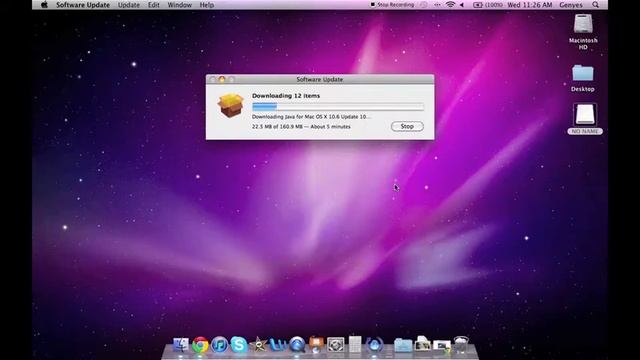Screen dimensions: 640x360
Task: Open the Update menu
Action: [129, 5]
